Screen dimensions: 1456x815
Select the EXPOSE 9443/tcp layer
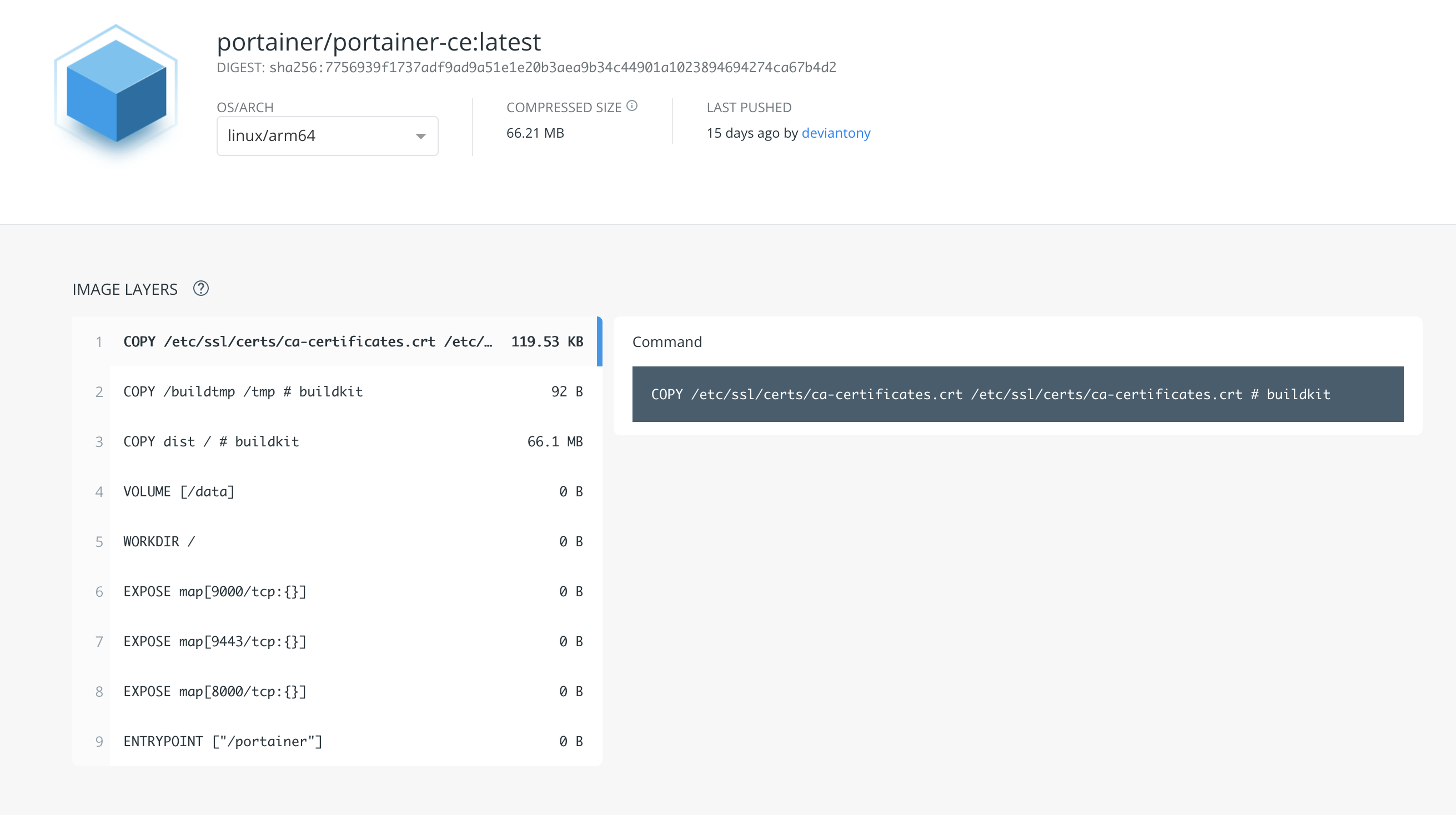[215, 641]
